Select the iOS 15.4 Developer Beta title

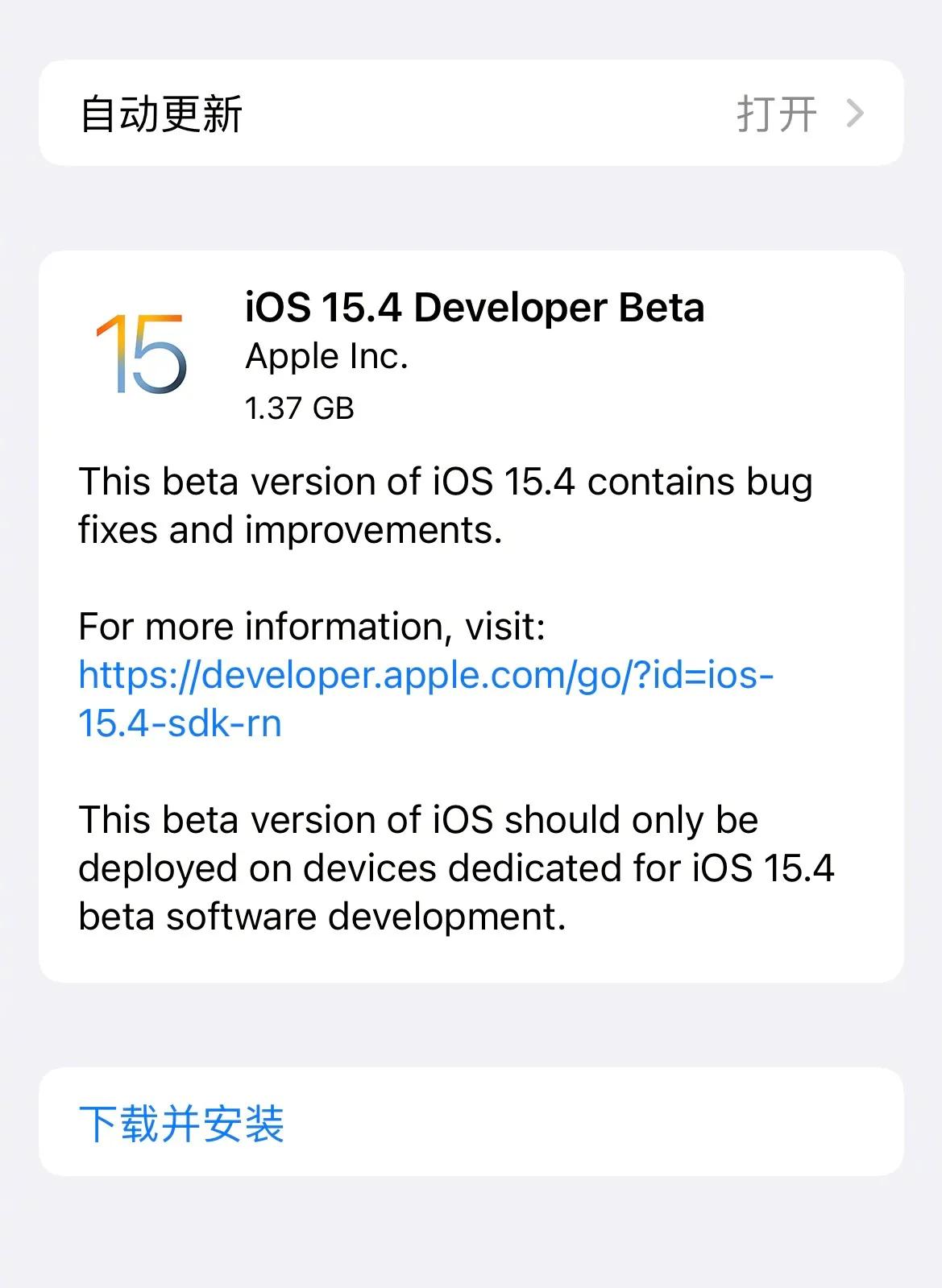(x=475, y=308)
